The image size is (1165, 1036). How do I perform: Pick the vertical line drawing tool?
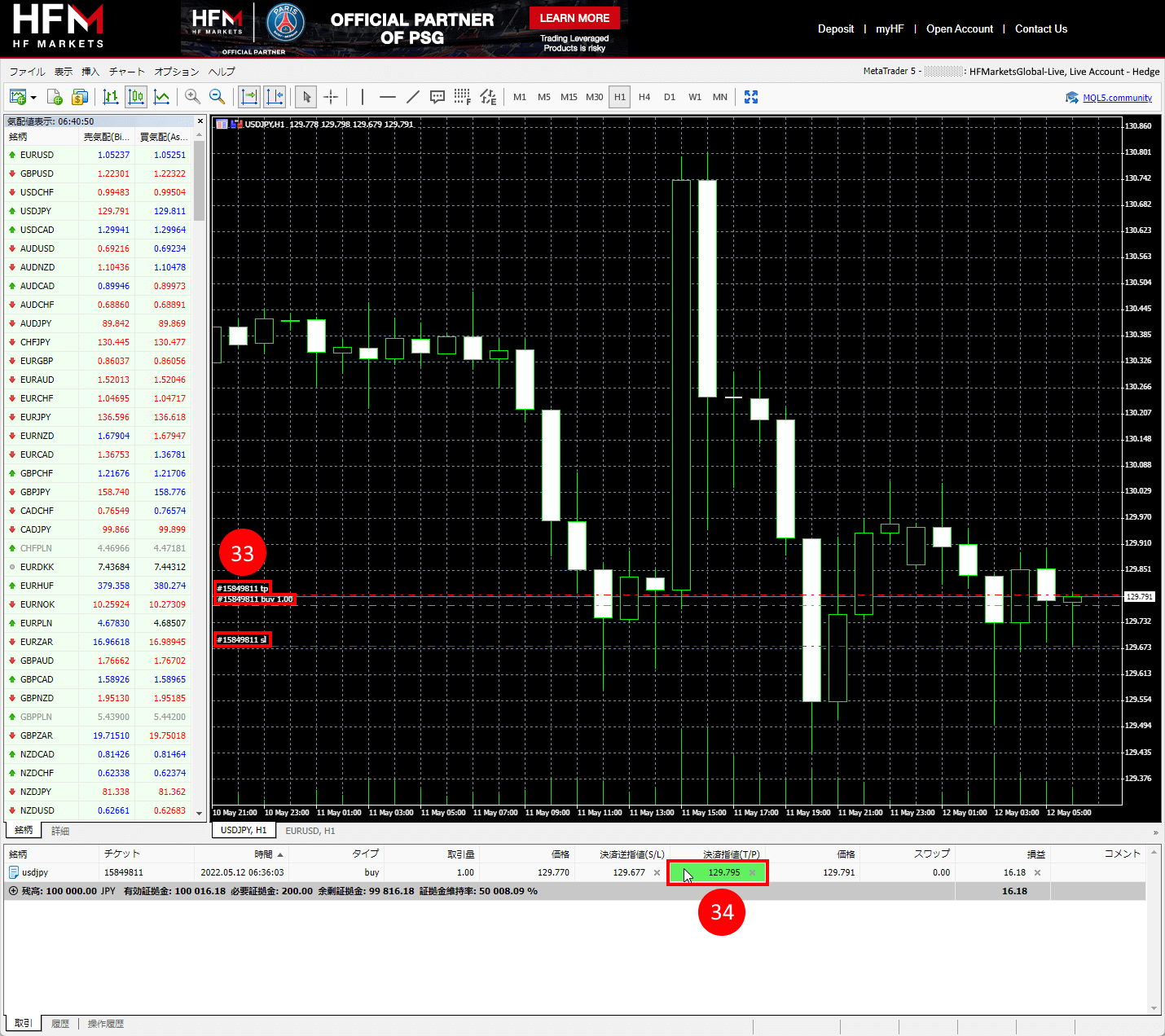point(363,97)
